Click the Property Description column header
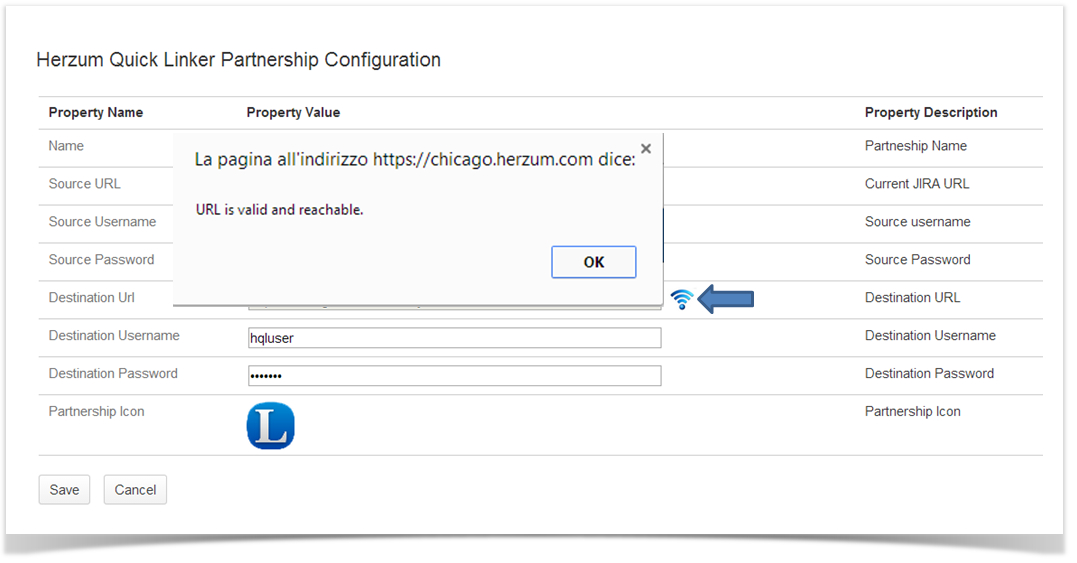 coord(931,112)
